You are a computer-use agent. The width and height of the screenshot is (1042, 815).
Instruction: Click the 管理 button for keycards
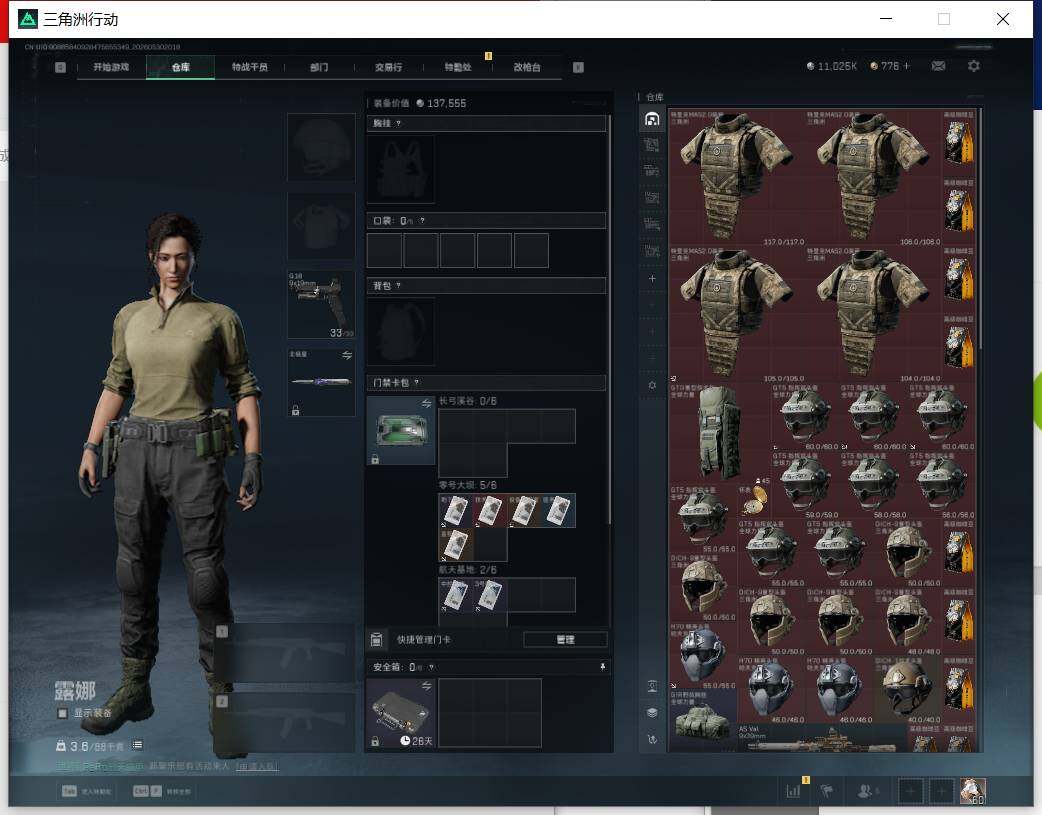click(565, 640)
